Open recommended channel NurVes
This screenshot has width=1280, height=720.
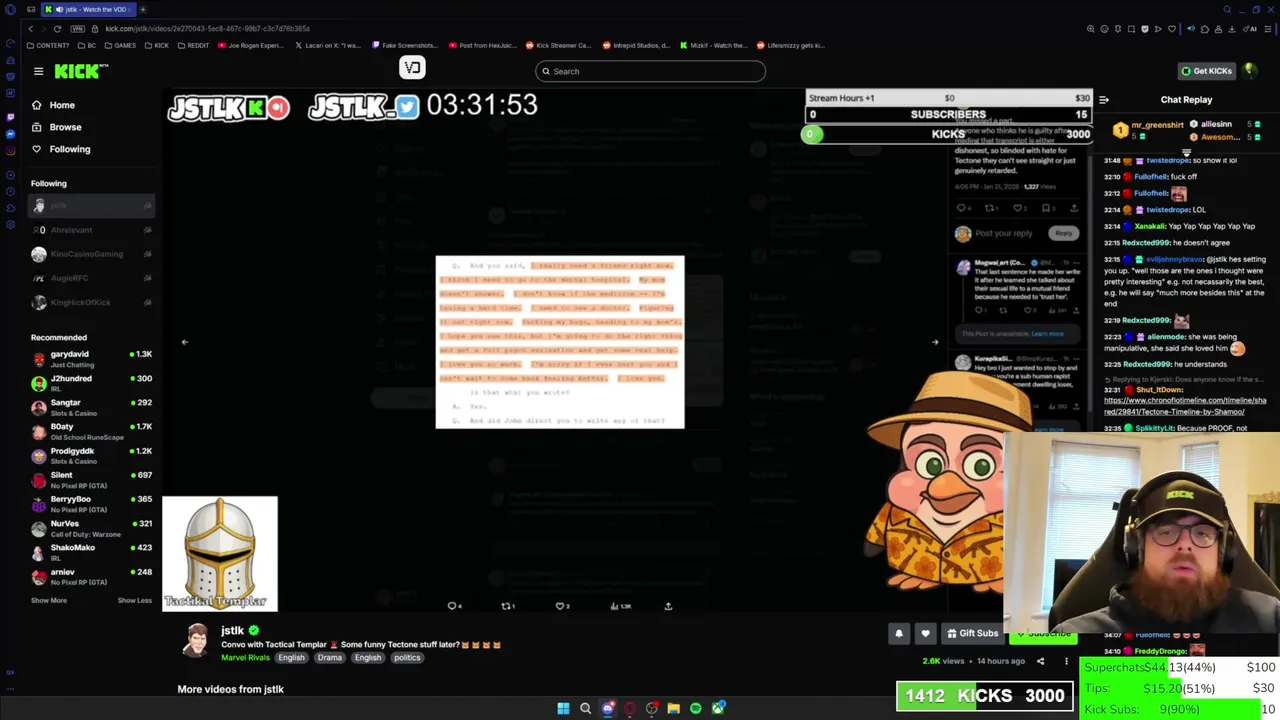click(x=92, y=527)
